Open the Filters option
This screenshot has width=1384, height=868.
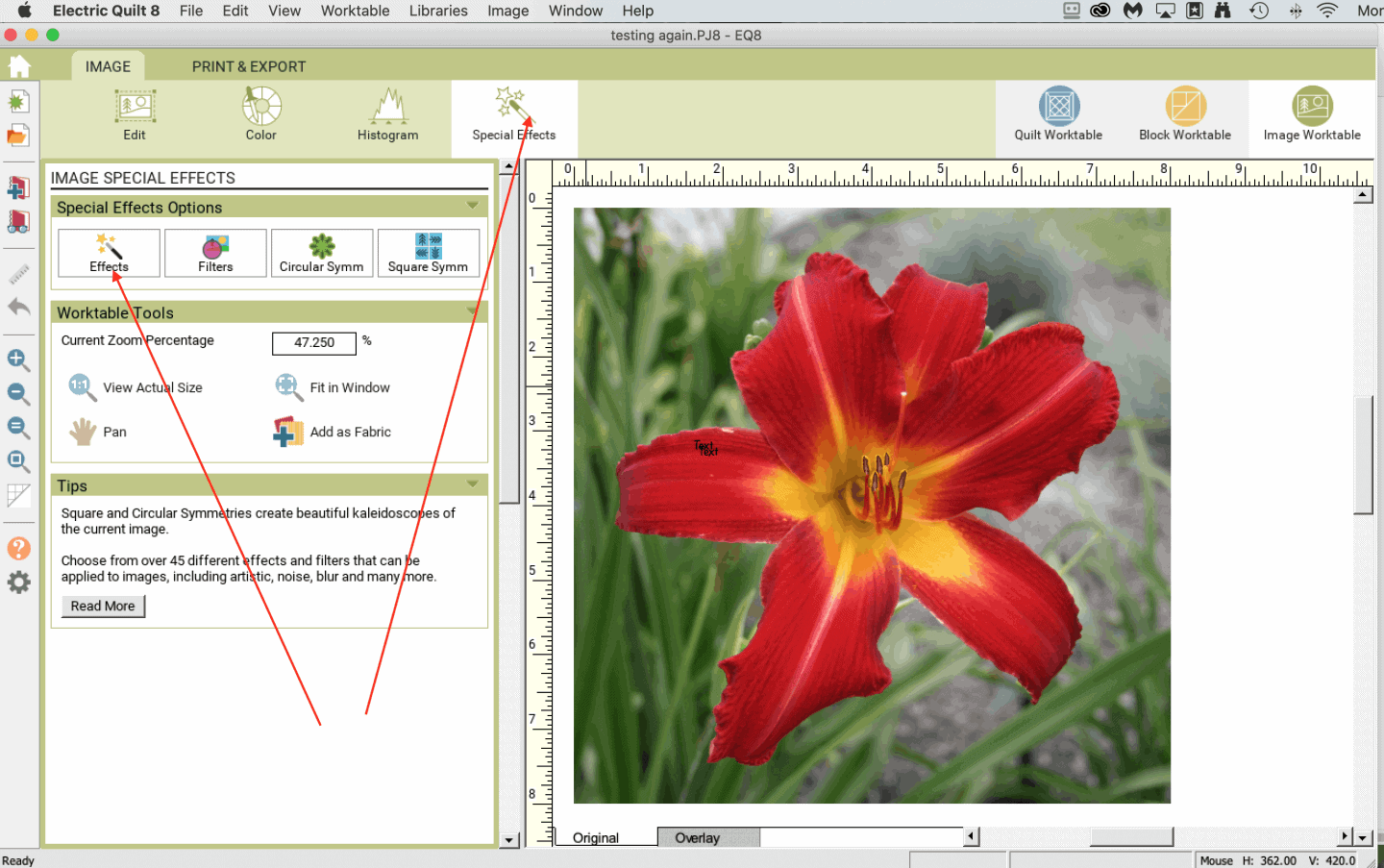click(x=215, y=253)
